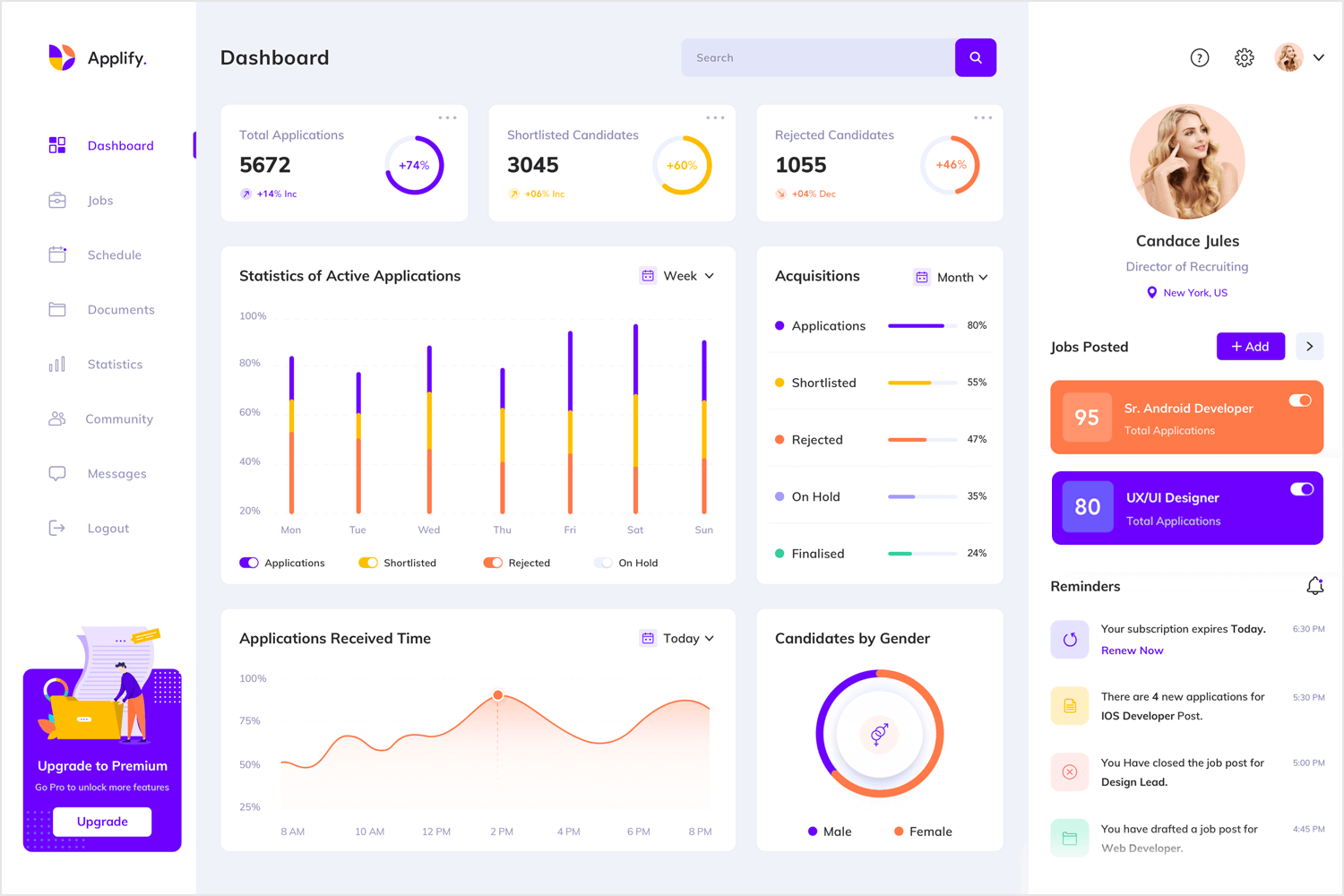Open Messages from the sidebar
The height and width of the screenshot is (896, 1344).
click(x=116, y=473)
